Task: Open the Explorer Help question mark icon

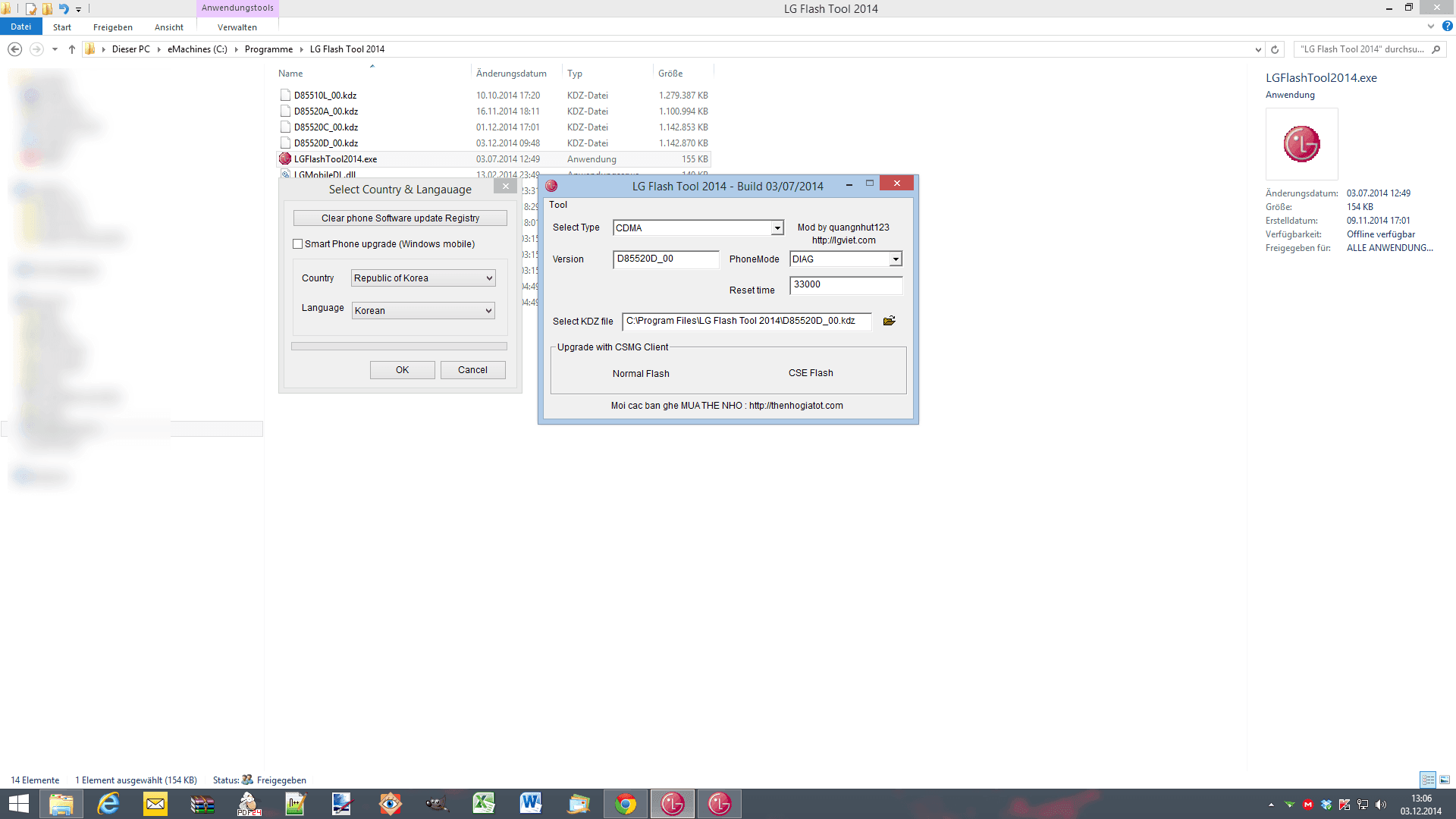Action: coord(1447,27)
